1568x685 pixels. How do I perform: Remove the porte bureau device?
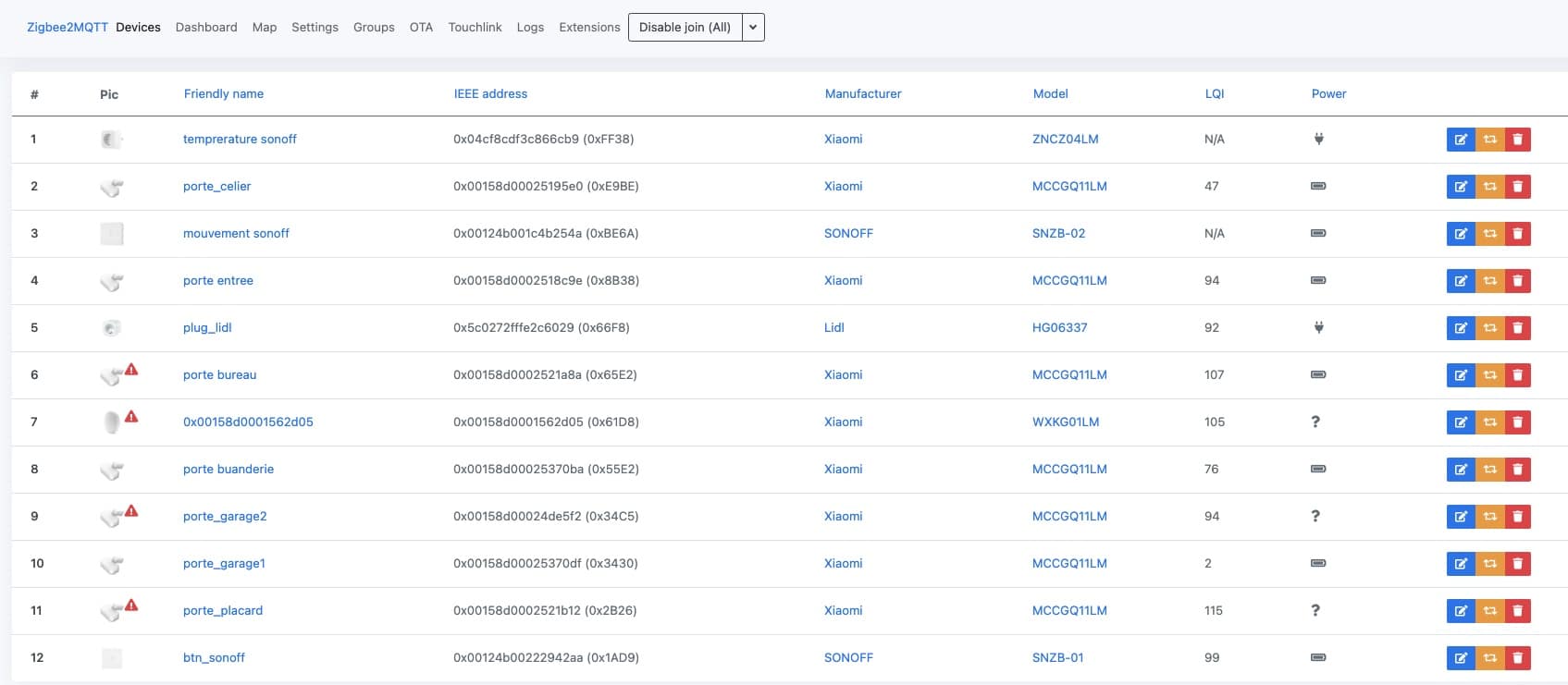1518,375
